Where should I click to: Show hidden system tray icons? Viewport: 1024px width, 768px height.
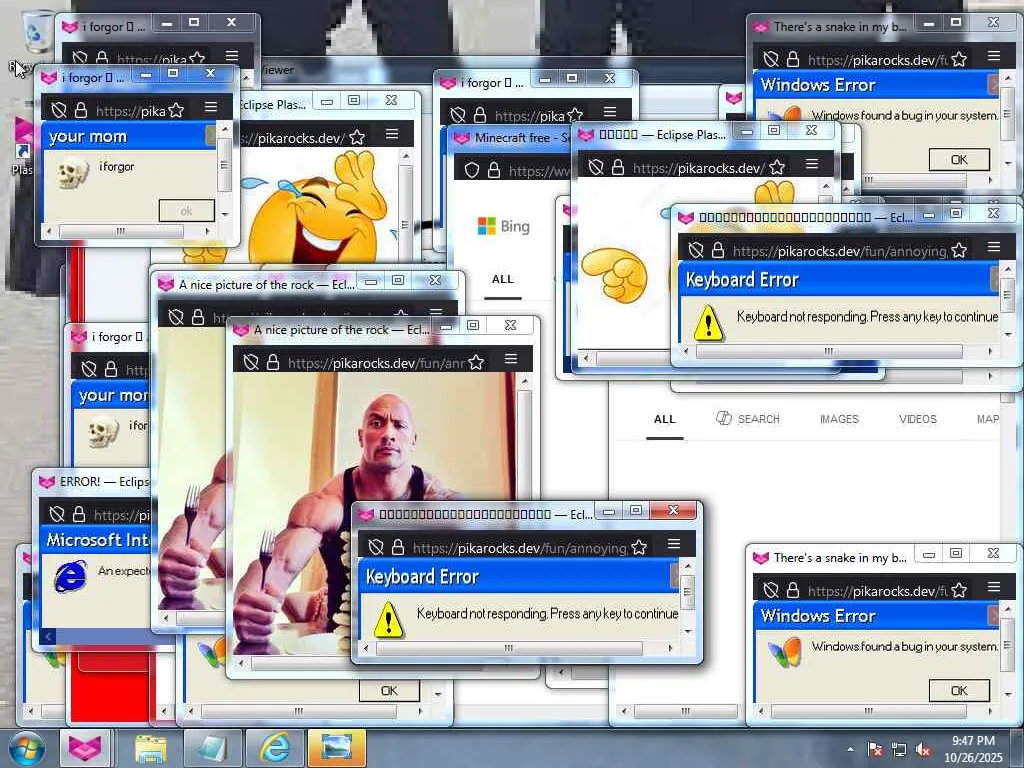tap(850, 749)
